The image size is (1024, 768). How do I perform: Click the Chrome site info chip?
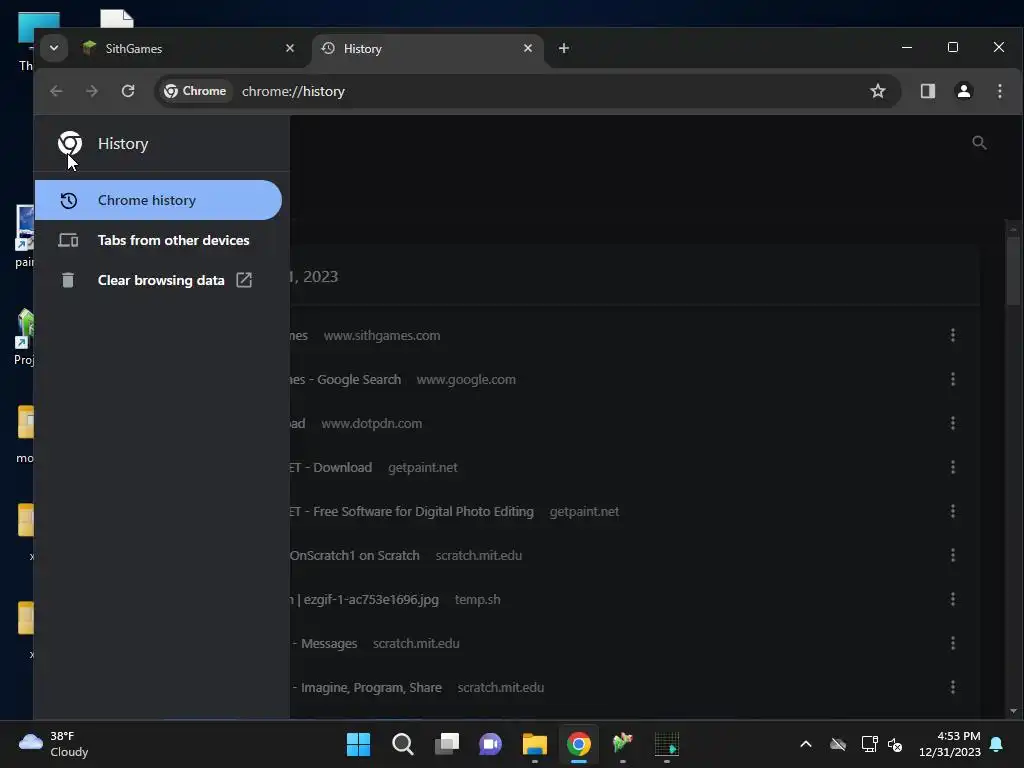click(195, 91)
